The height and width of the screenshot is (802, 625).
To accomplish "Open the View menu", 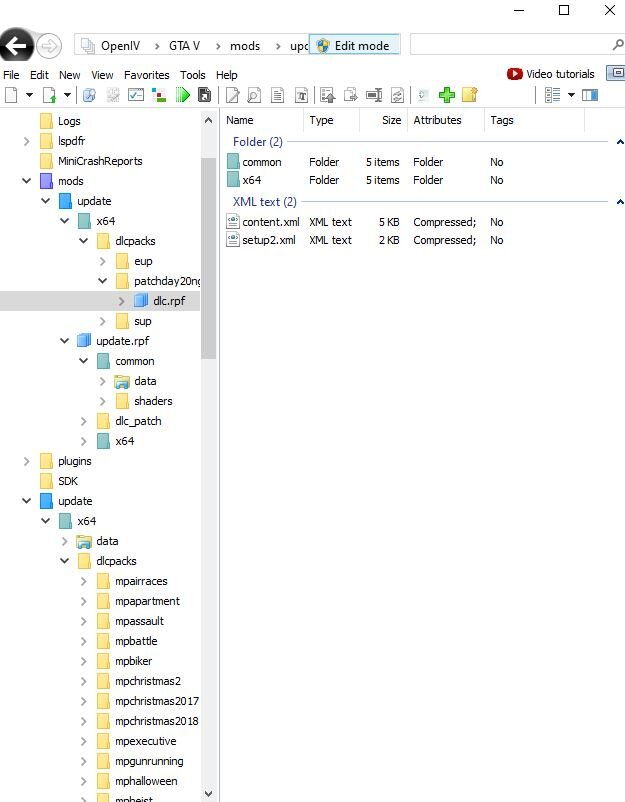I will pyautogui.click(x=102, y=75).
